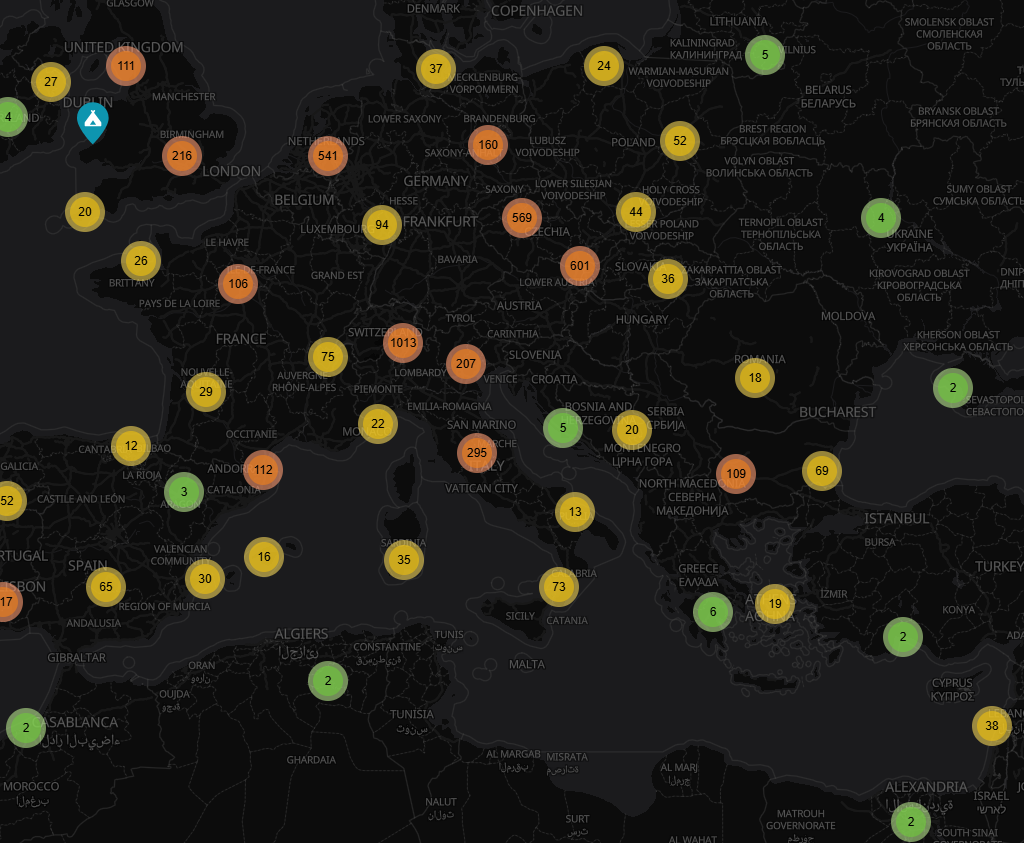Click the 35 cluster on Sardinia
The width and height of the screenshot is (1024, 843).
pyautogui.click(x=404, y=560)
